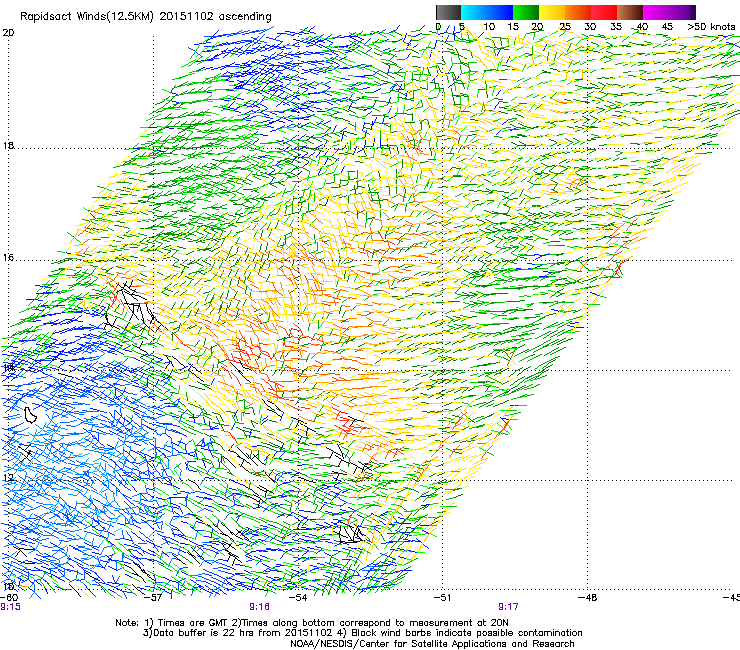
Task: Click the orange 25-30 knots color band
Action: pos(578,12)
